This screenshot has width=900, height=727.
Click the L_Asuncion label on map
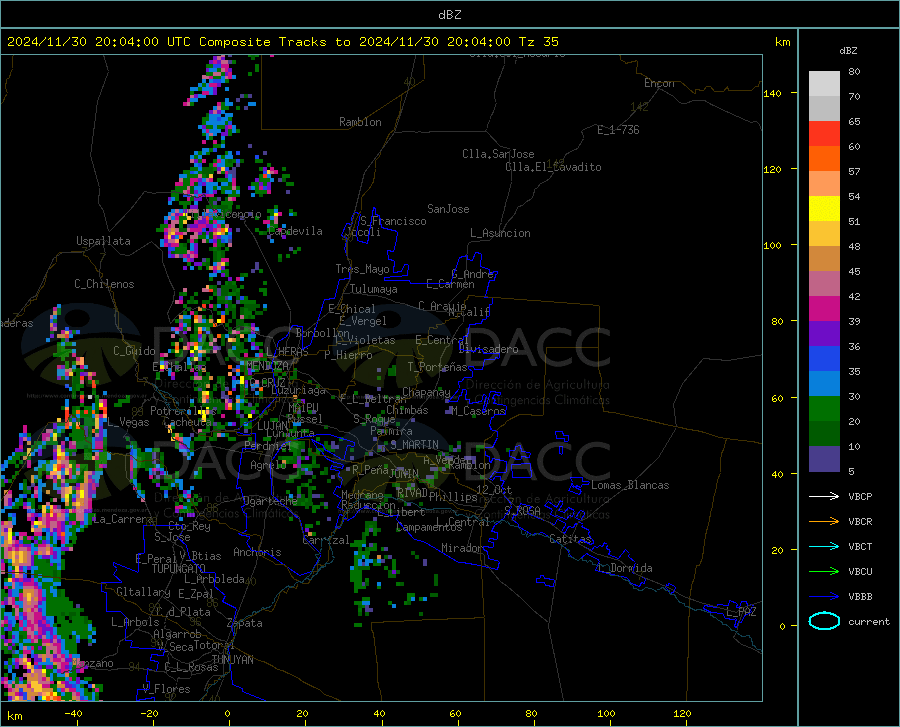coord(500,233)
